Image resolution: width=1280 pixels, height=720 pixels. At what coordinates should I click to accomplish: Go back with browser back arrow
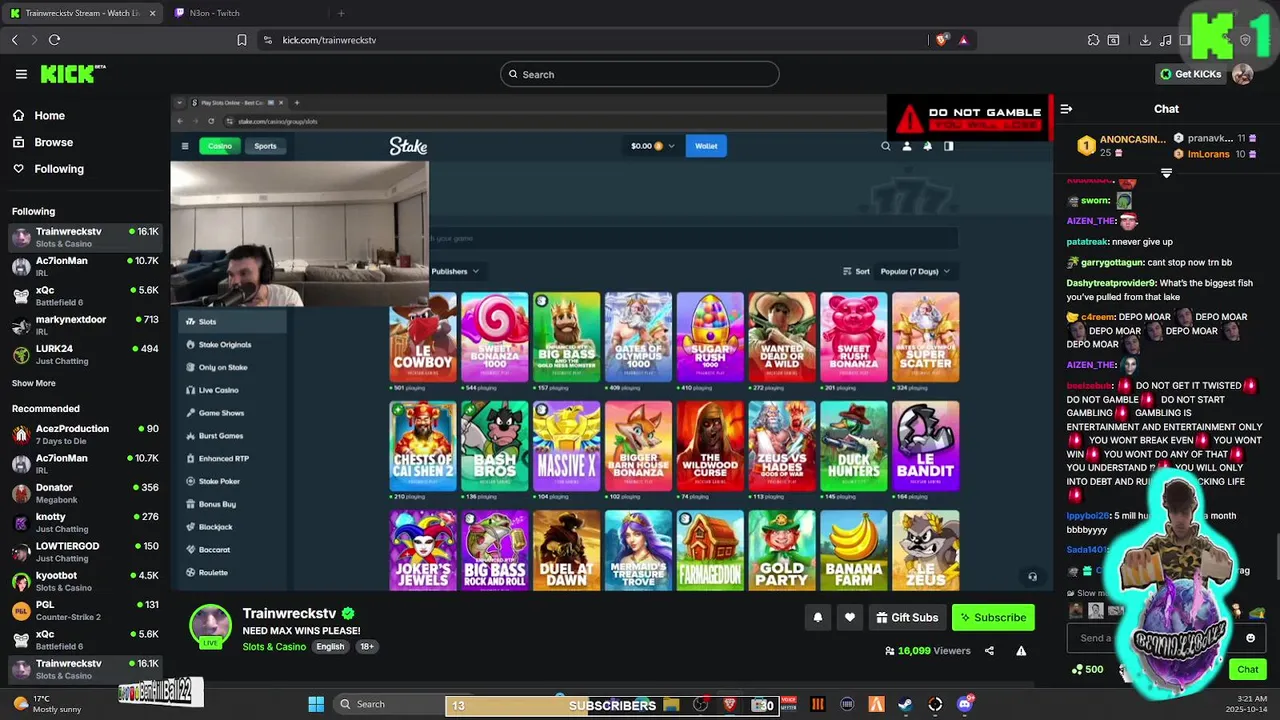(x=14, y=40)
